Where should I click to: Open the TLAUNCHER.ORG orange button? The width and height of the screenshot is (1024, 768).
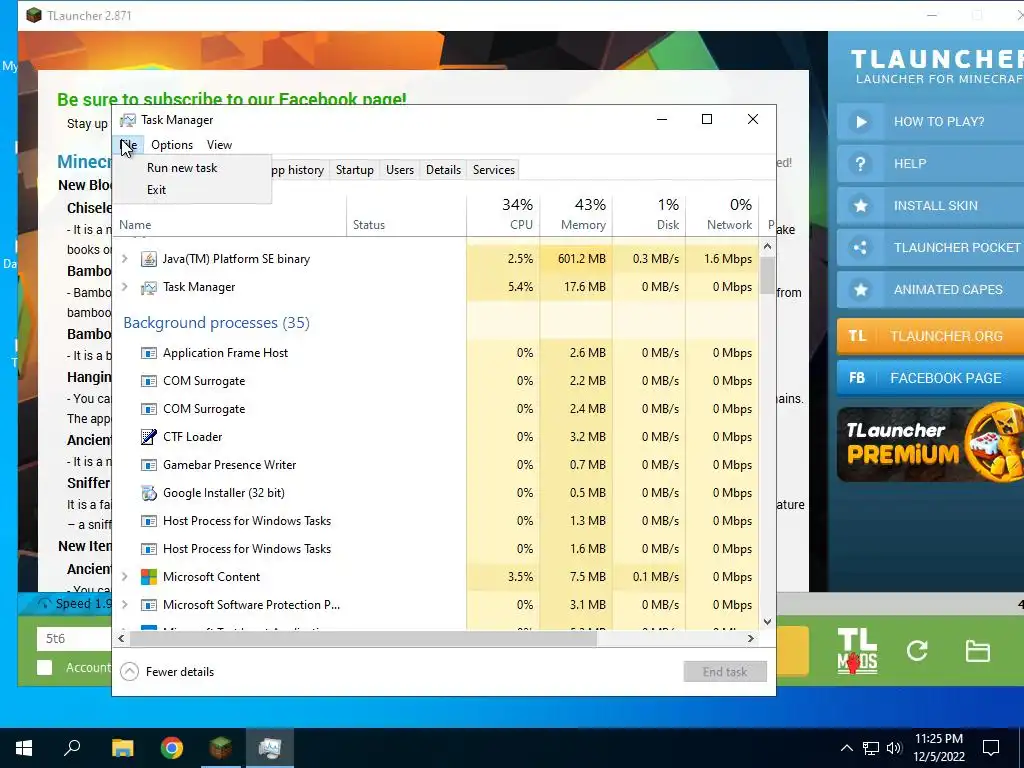pyautogui.click(x=931, y=336)
